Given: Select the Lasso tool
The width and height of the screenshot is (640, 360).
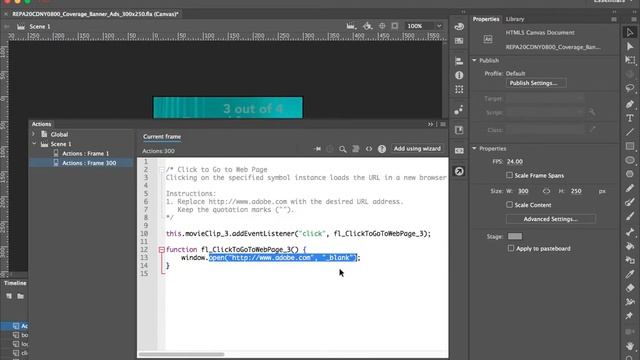Looking at the screenshot, I should pos(630,88).
